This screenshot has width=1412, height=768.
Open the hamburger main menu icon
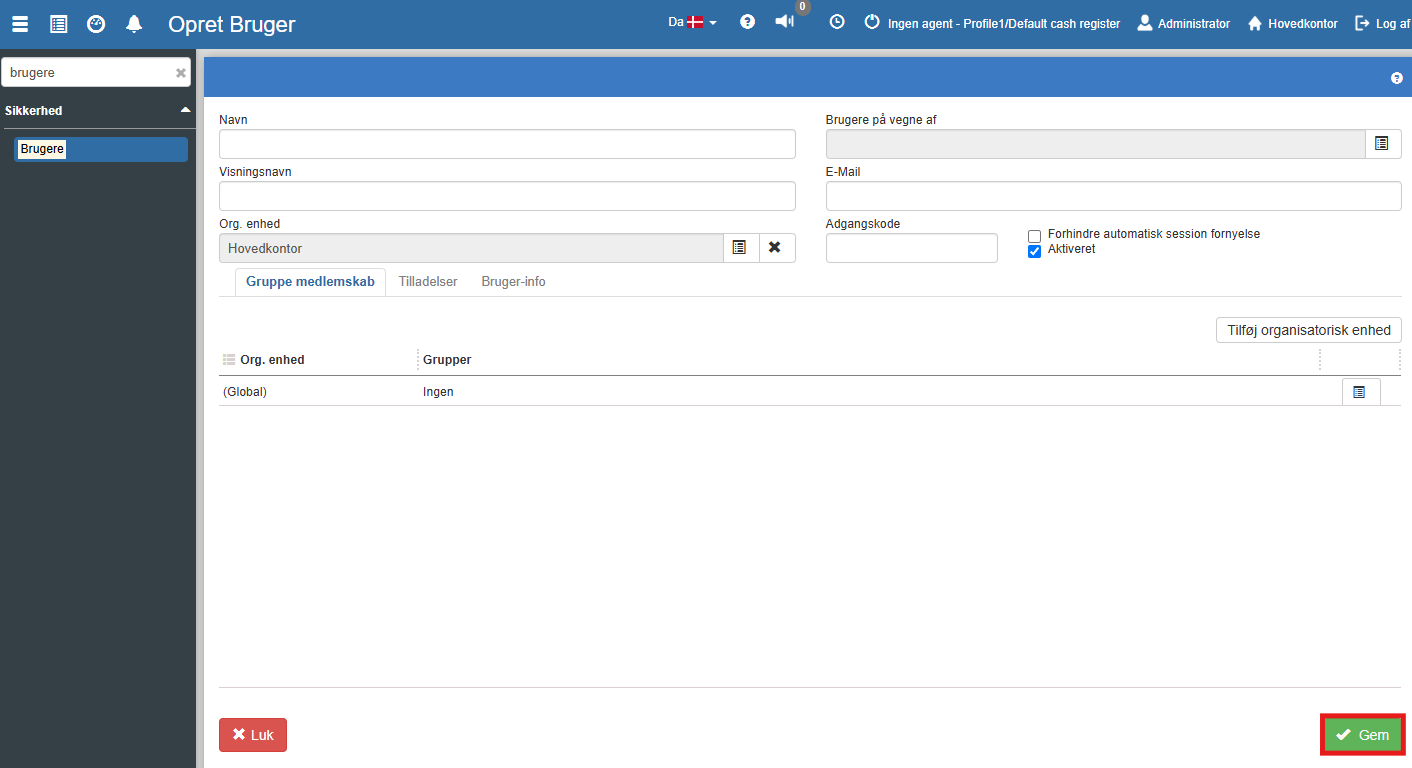pyautogui.click(x=20, y=24)
